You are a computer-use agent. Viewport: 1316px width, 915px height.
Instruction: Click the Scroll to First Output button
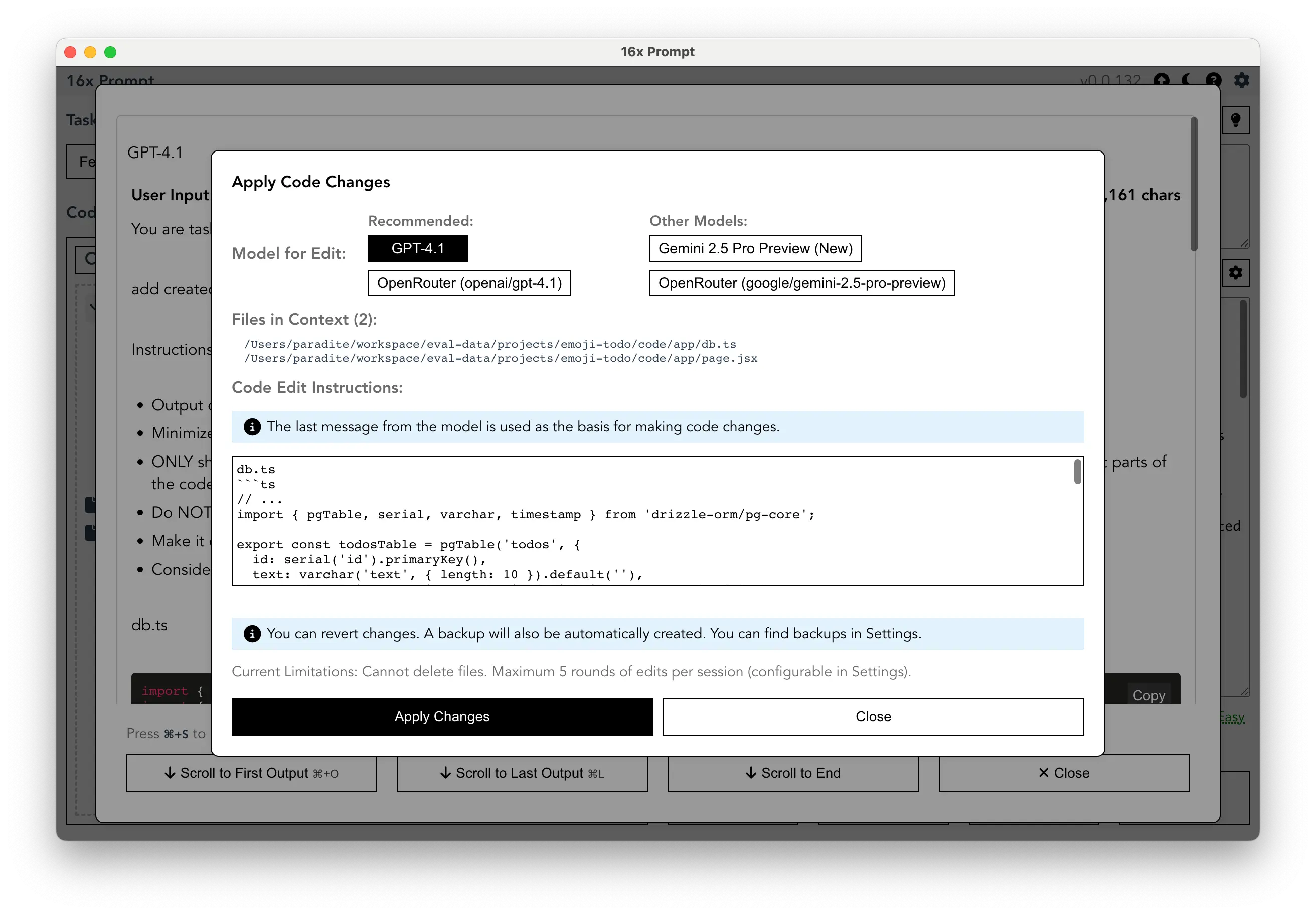pos(252,773)
